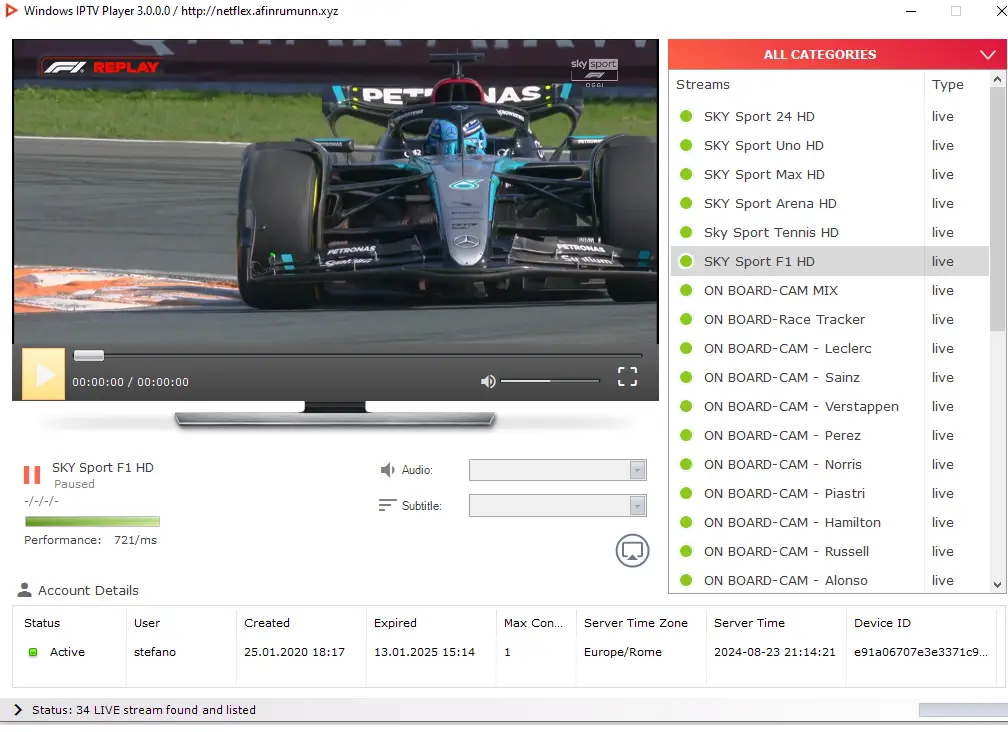
Task: Select ON BOARD-CAM - Alonso stream
Action: click(x=829, y=580)
